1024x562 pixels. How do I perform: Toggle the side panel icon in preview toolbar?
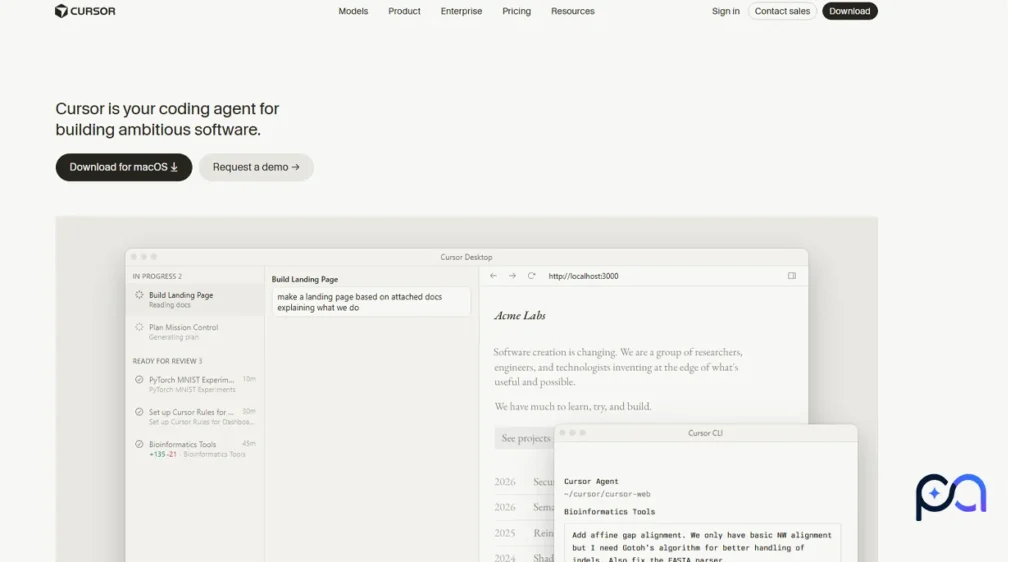pyautogui.click(x=792, y=276)
